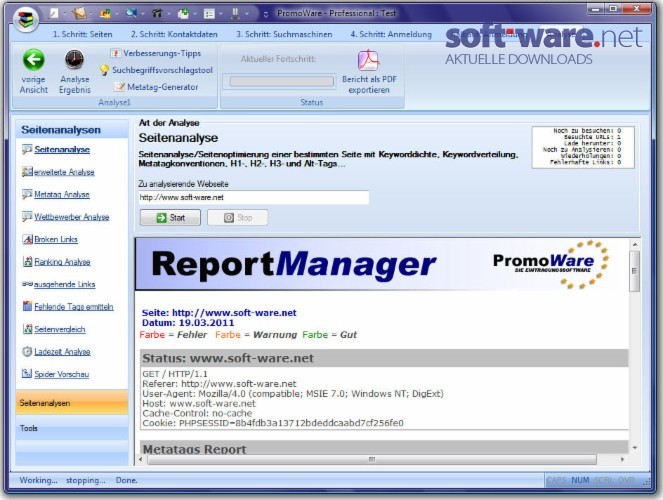Click the PromoWare logo in report header
Screen dimensions: 663x500
tap(551, 265)
